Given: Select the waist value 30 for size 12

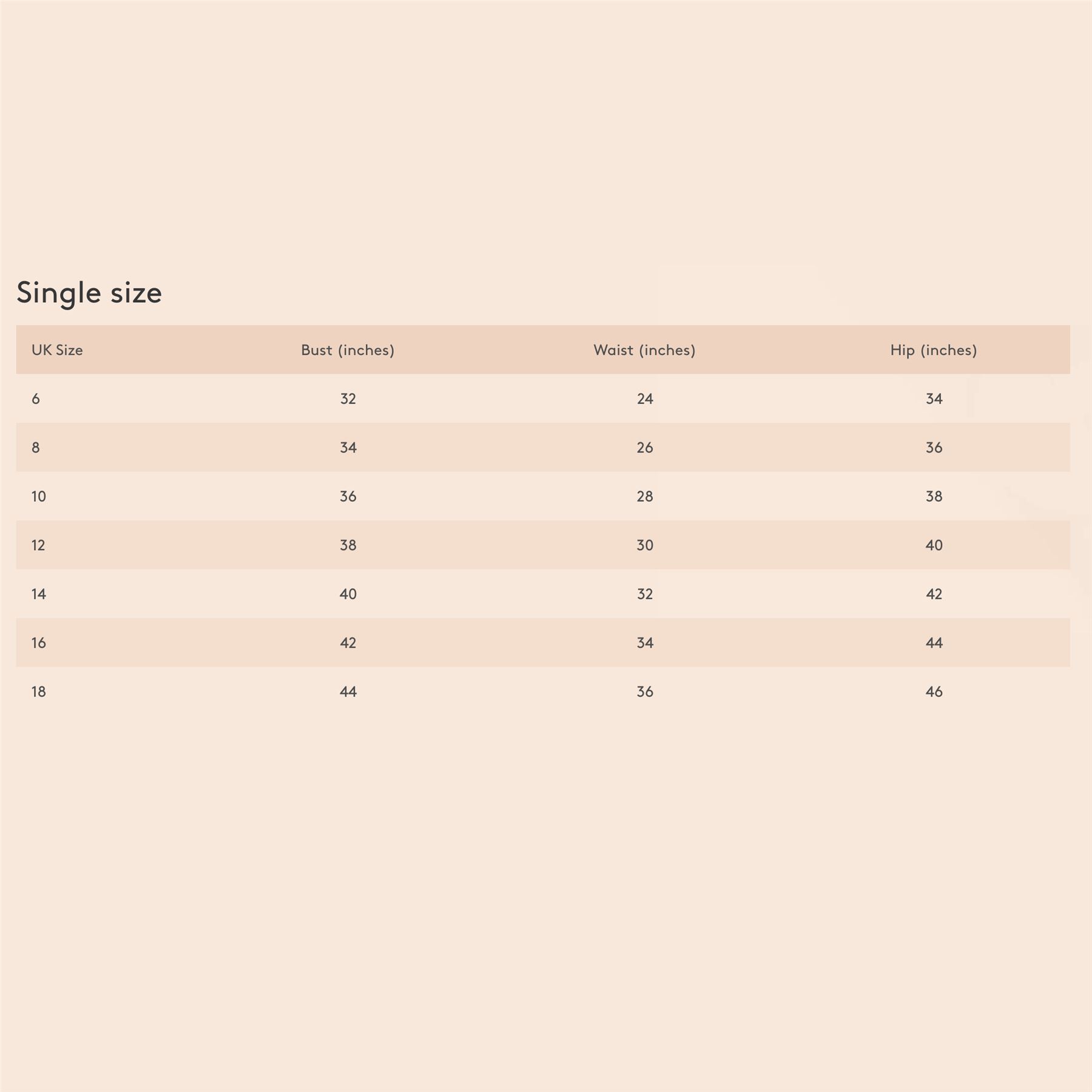Looking at the screenshot, I should 645,545.
